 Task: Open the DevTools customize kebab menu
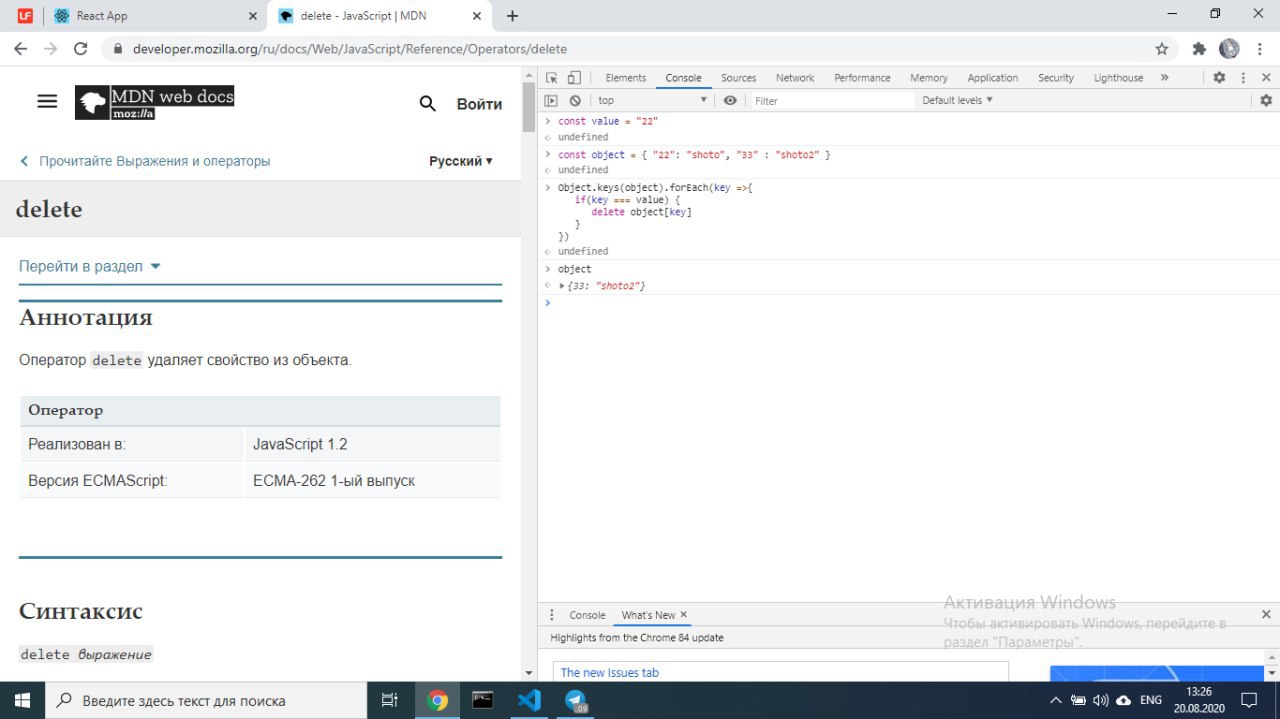pyautogui.click(x=1243, y=78)
